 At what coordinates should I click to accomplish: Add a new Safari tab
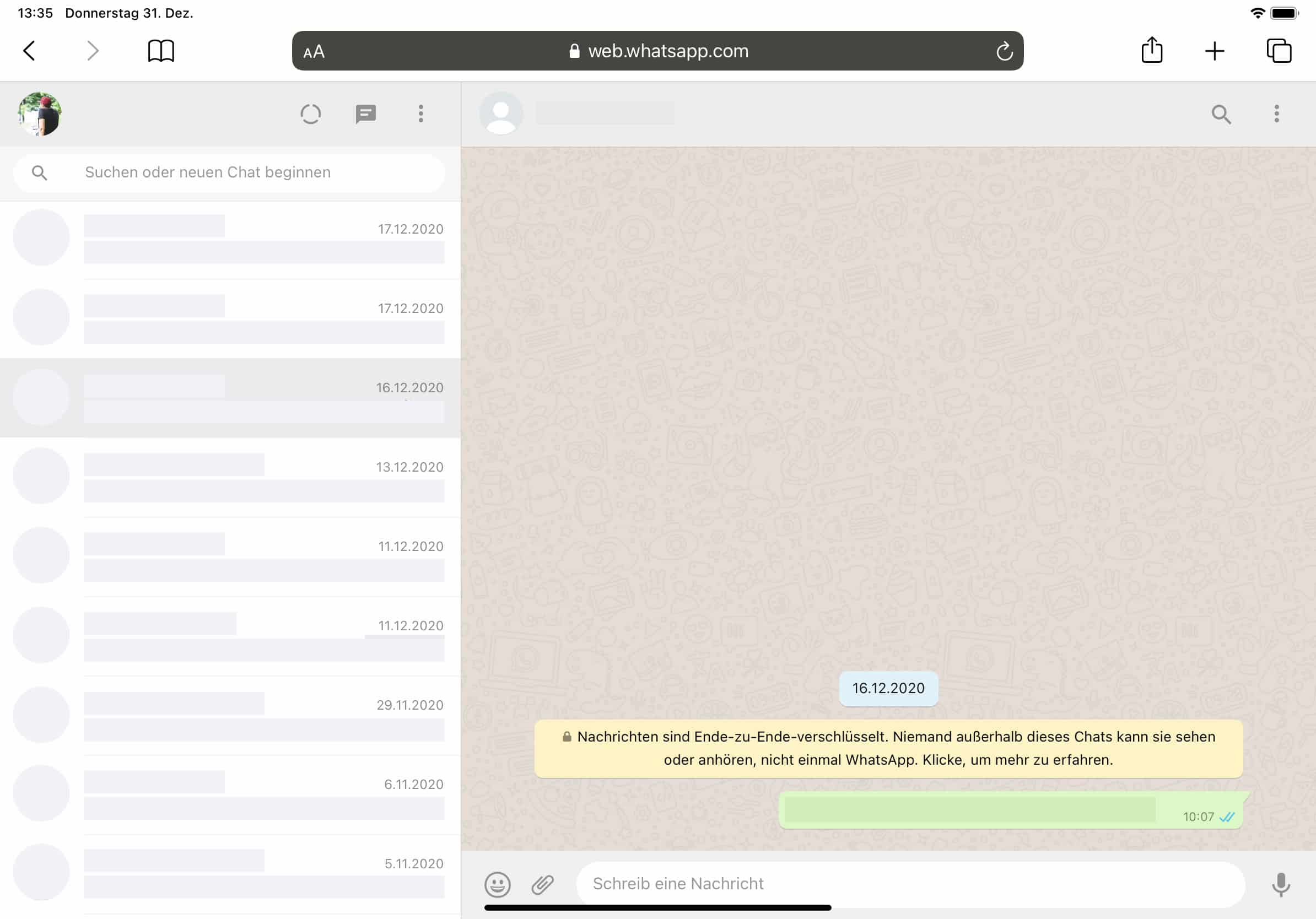point(1215,51)
